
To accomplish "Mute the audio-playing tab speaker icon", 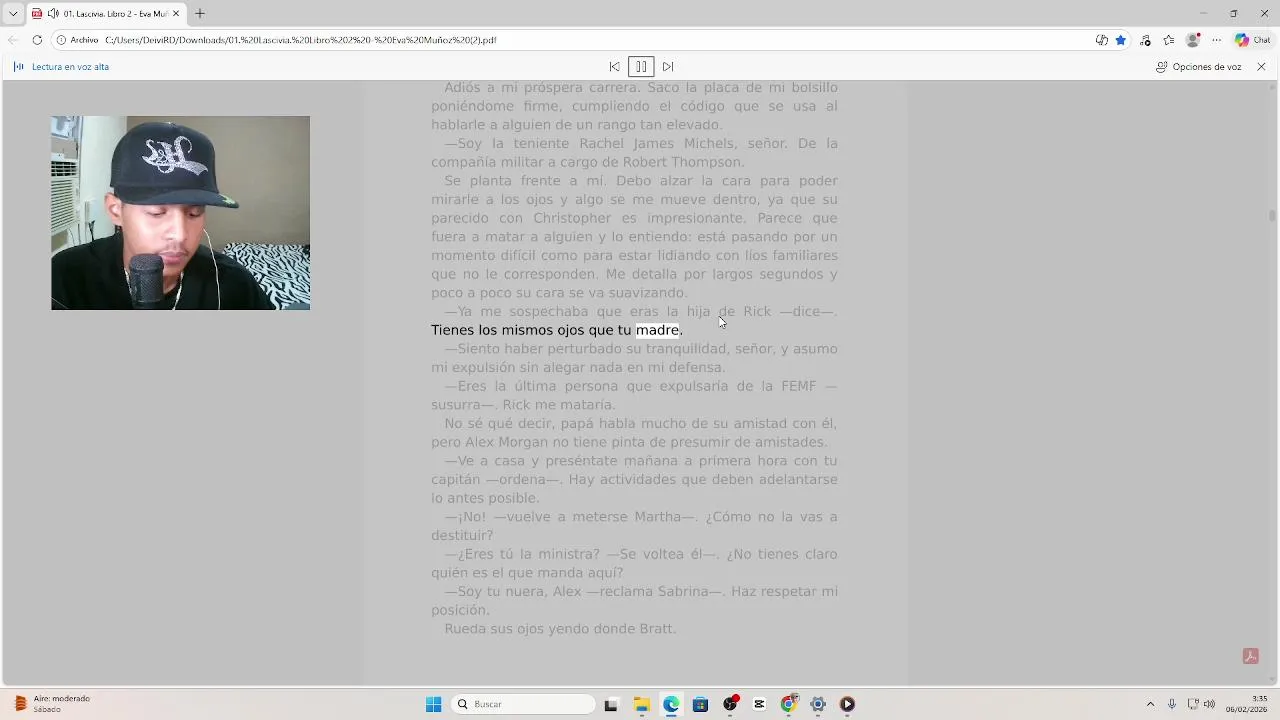I will click(52, 13).
